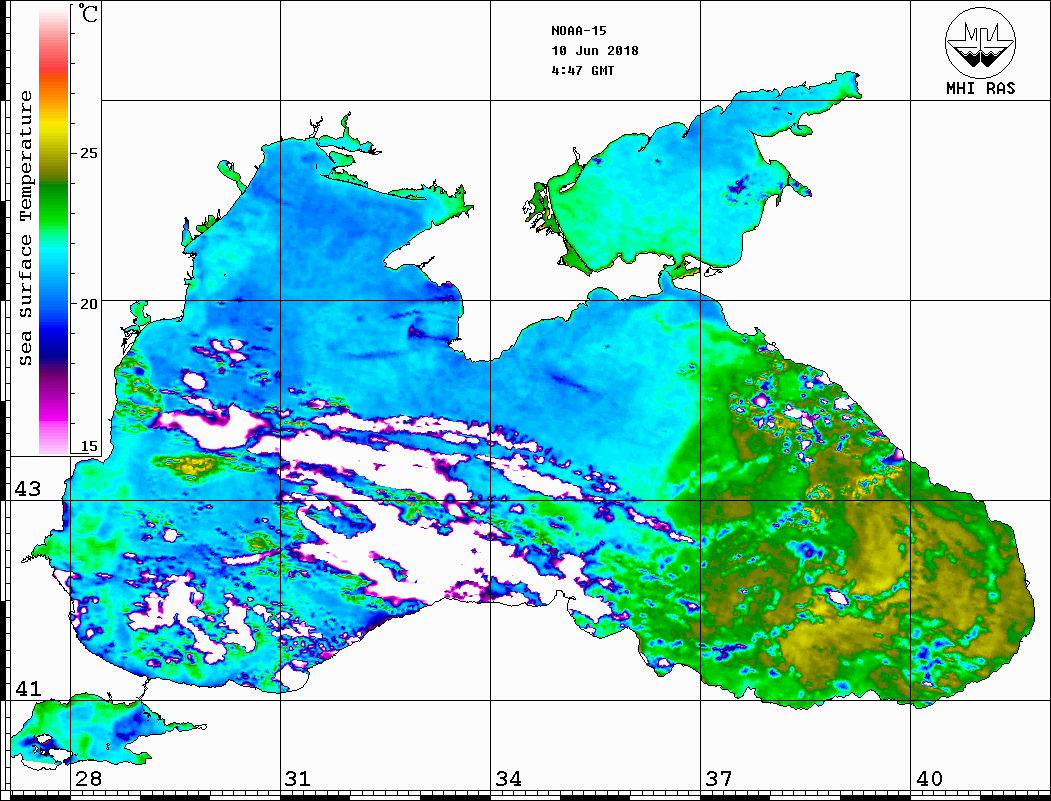Click longitude label '37'
This screenshot has height=801, width=1051.
click(719, 779)
